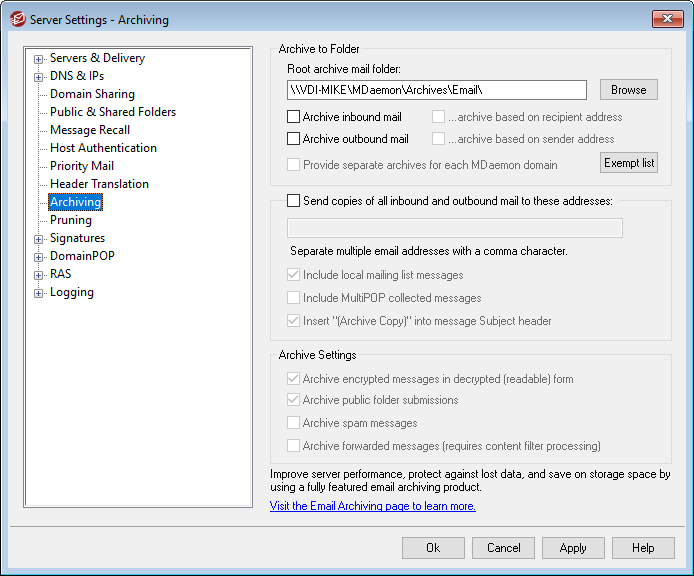Select Pruning in the settings tree

tap(71, 220)
